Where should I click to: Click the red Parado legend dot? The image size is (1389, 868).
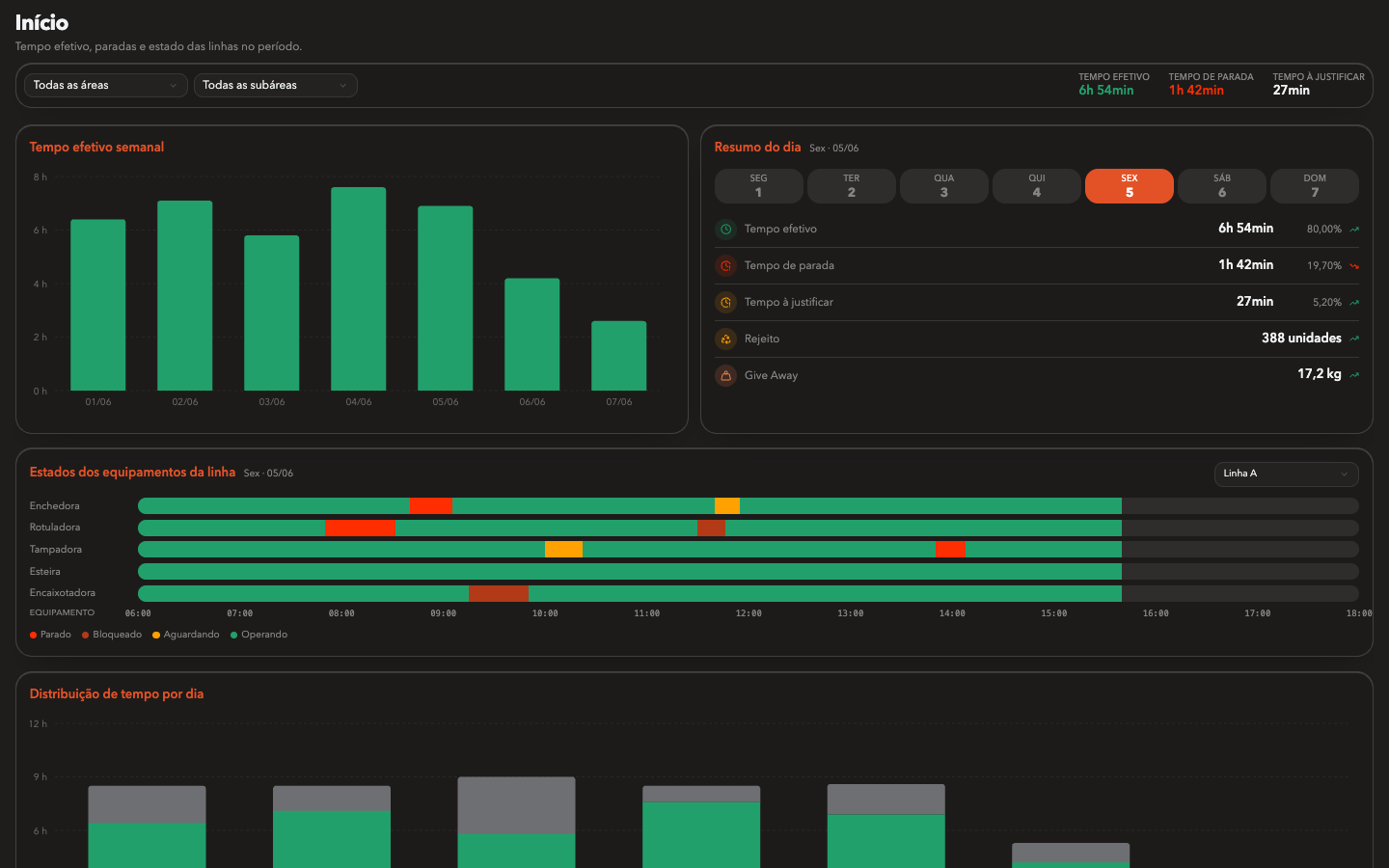click(x=34, y=635)
